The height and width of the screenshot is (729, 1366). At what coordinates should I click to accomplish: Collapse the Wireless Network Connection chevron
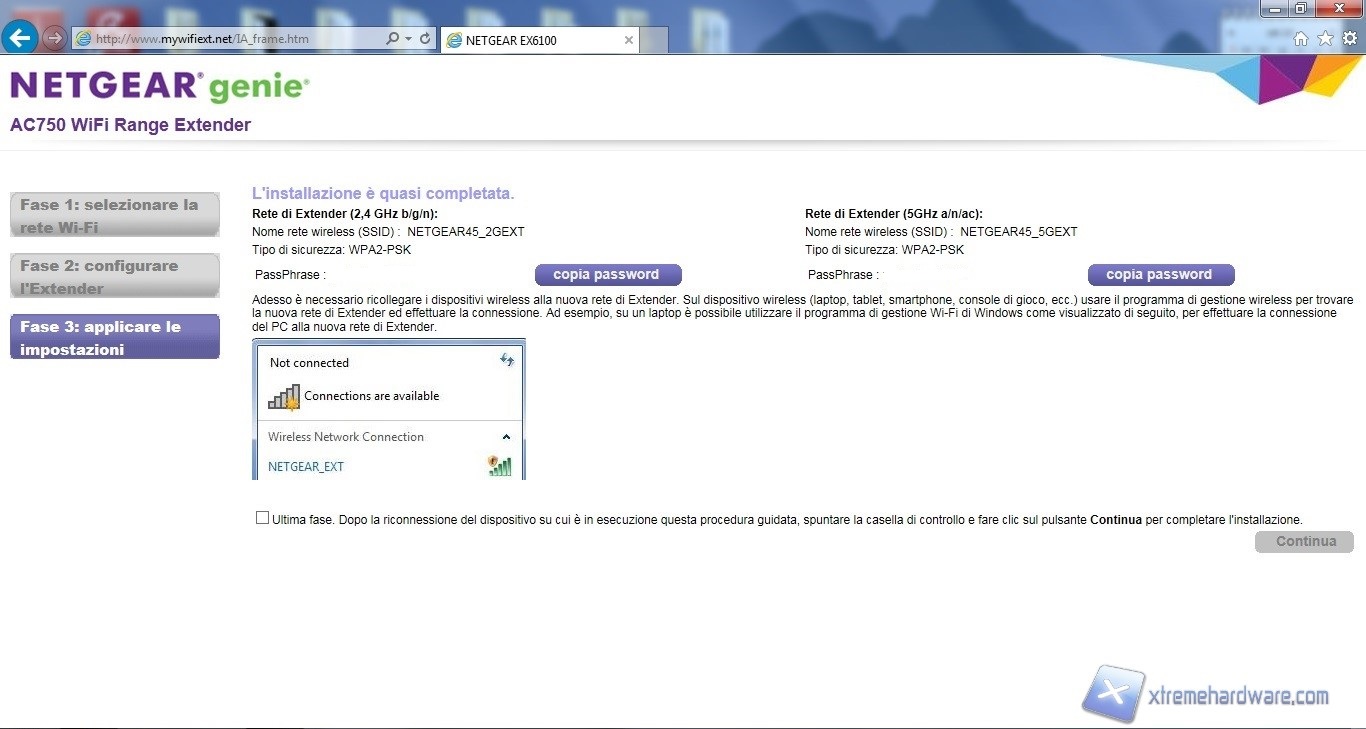[506, 437]
